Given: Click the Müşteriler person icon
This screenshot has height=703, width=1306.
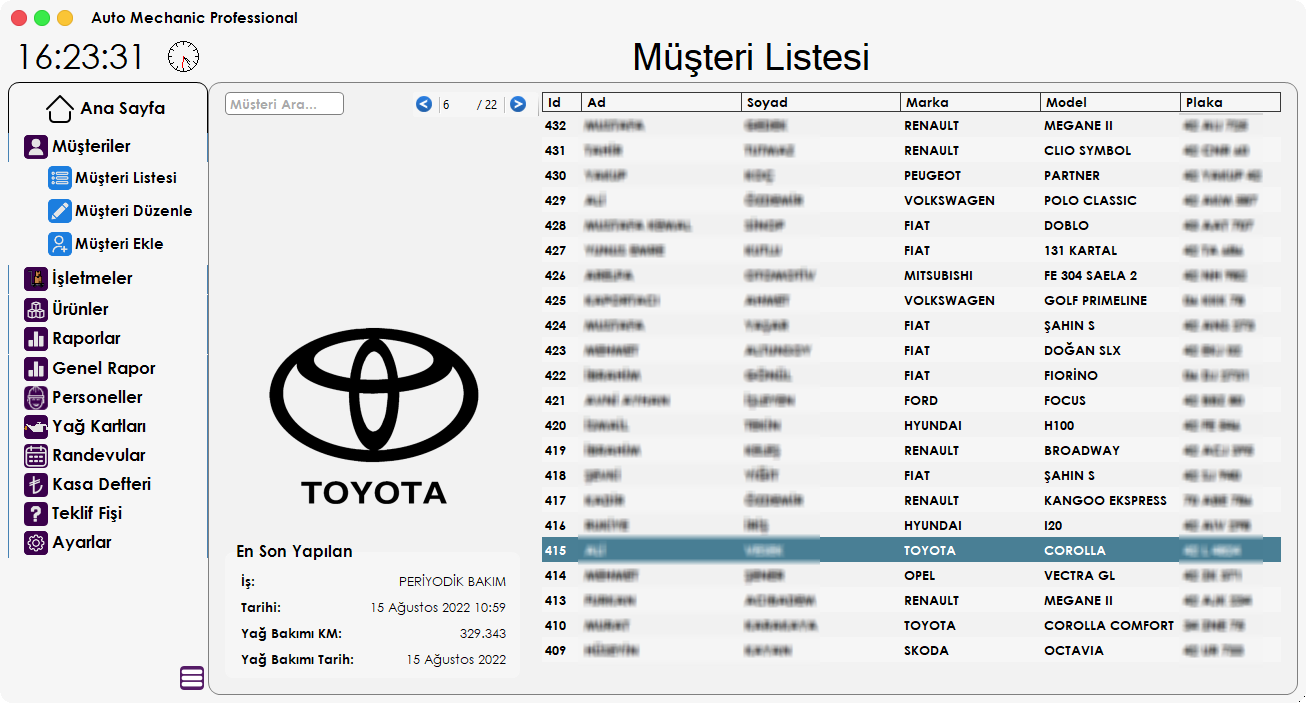Looking at the screenshot, I should [x=36, y=147].
